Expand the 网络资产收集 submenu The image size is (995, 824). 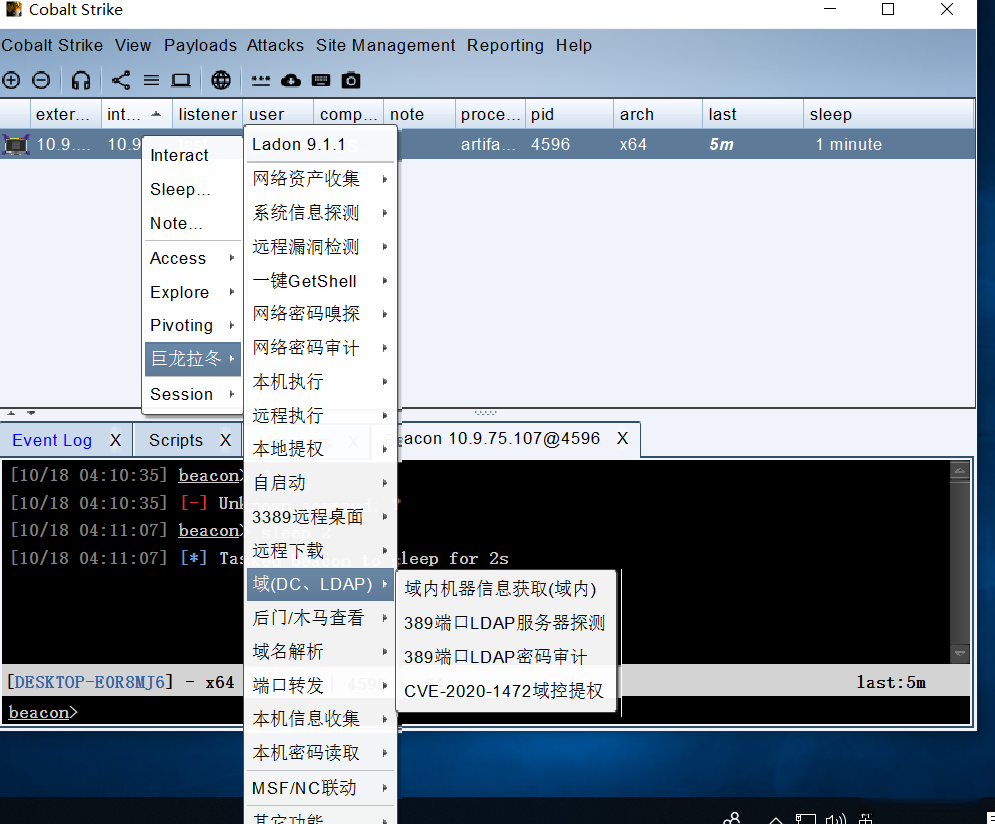coord(320,179)
